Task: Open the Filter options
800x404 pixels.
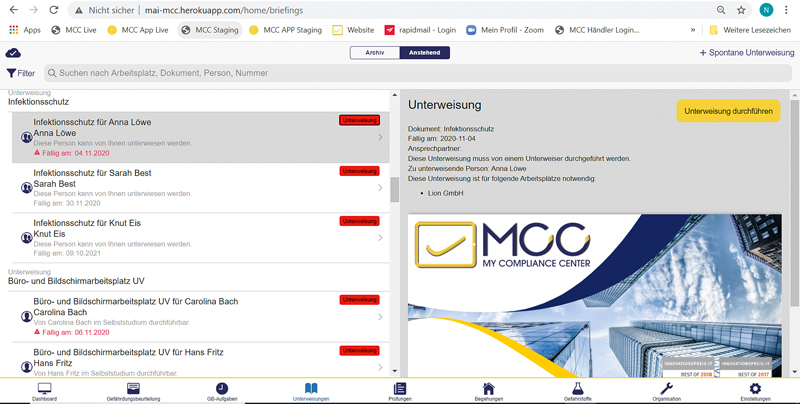Action: click(x=20, y=73)
